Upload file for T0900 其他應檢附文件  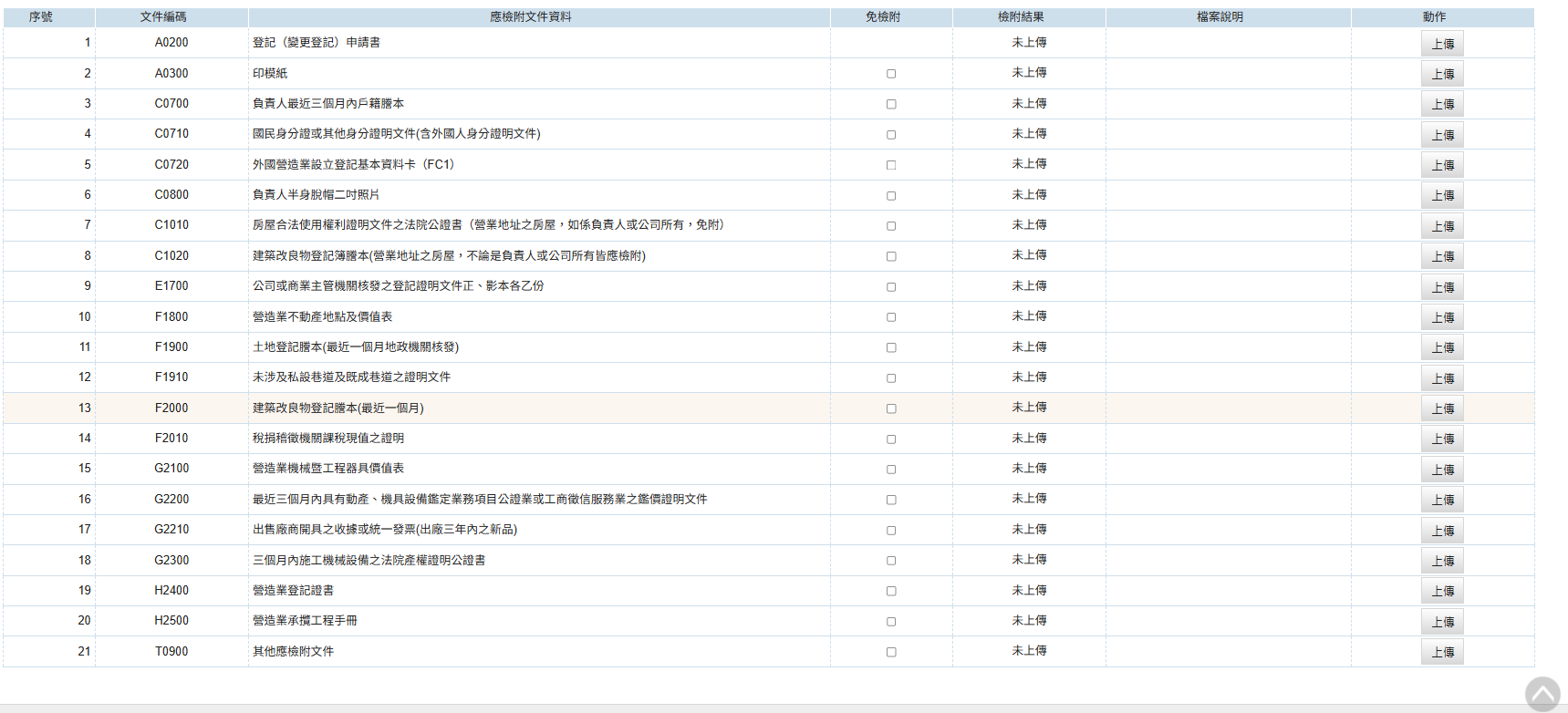[1441, 652]
